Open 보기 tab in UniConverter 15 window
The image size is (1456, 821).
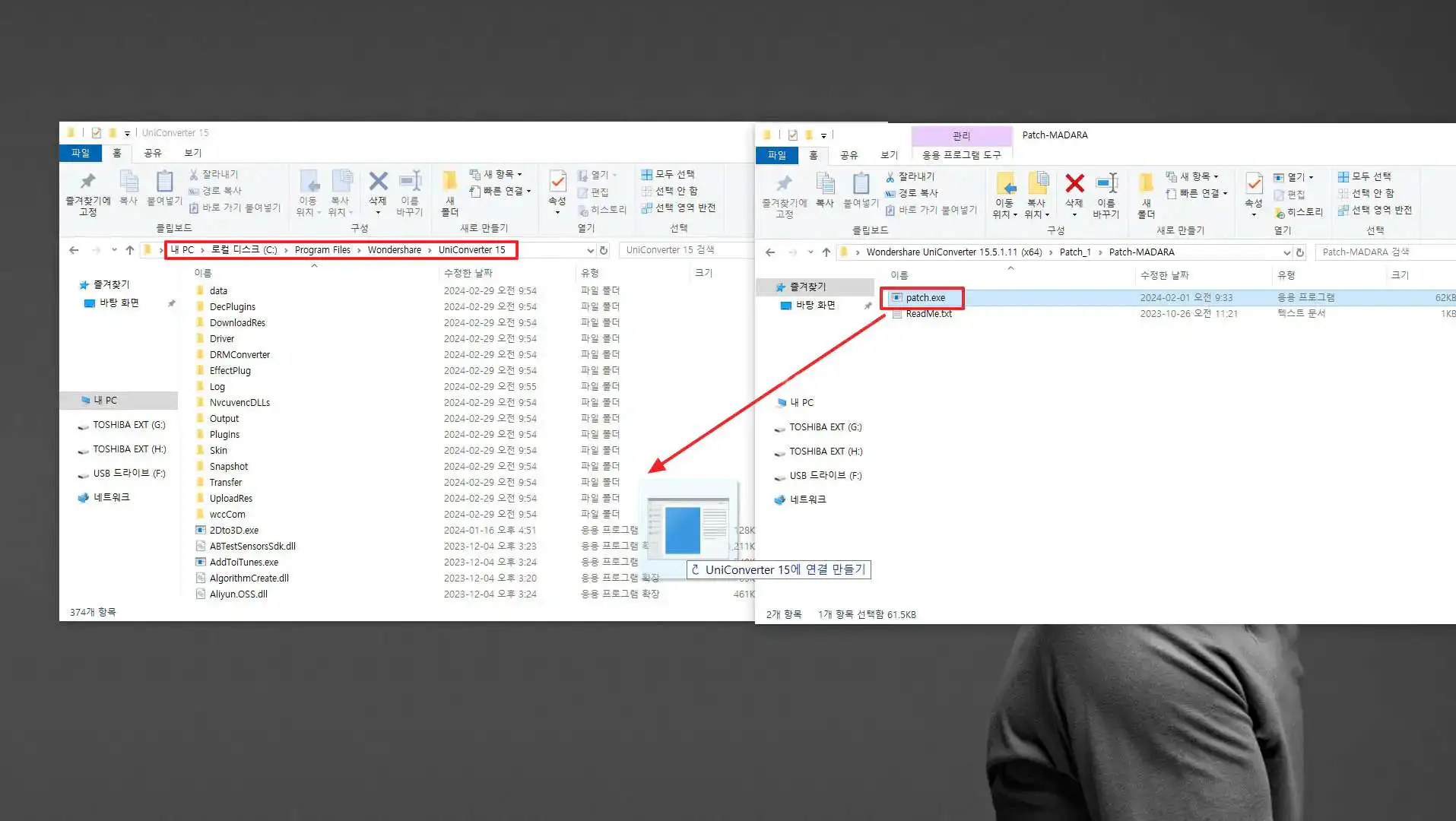[x=192, y=153]
